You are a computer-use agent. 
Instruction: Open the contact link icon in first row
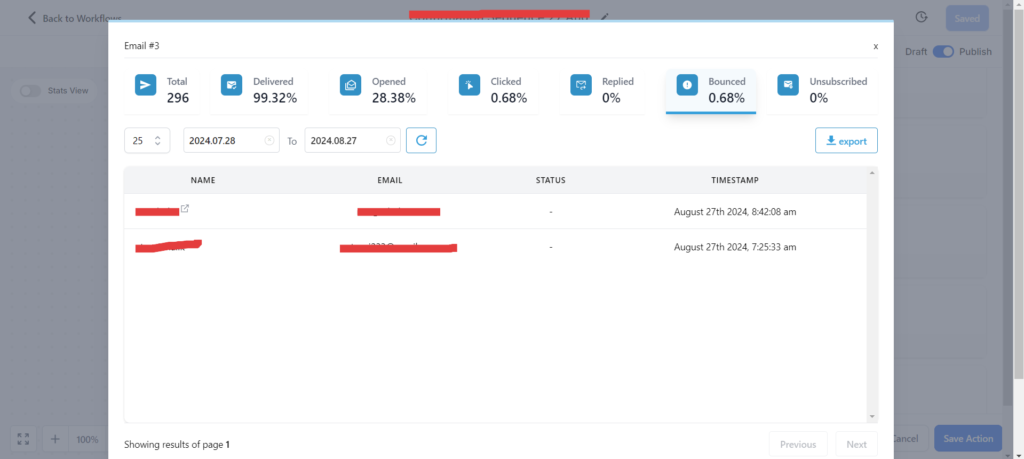click(x=185, y=208)
